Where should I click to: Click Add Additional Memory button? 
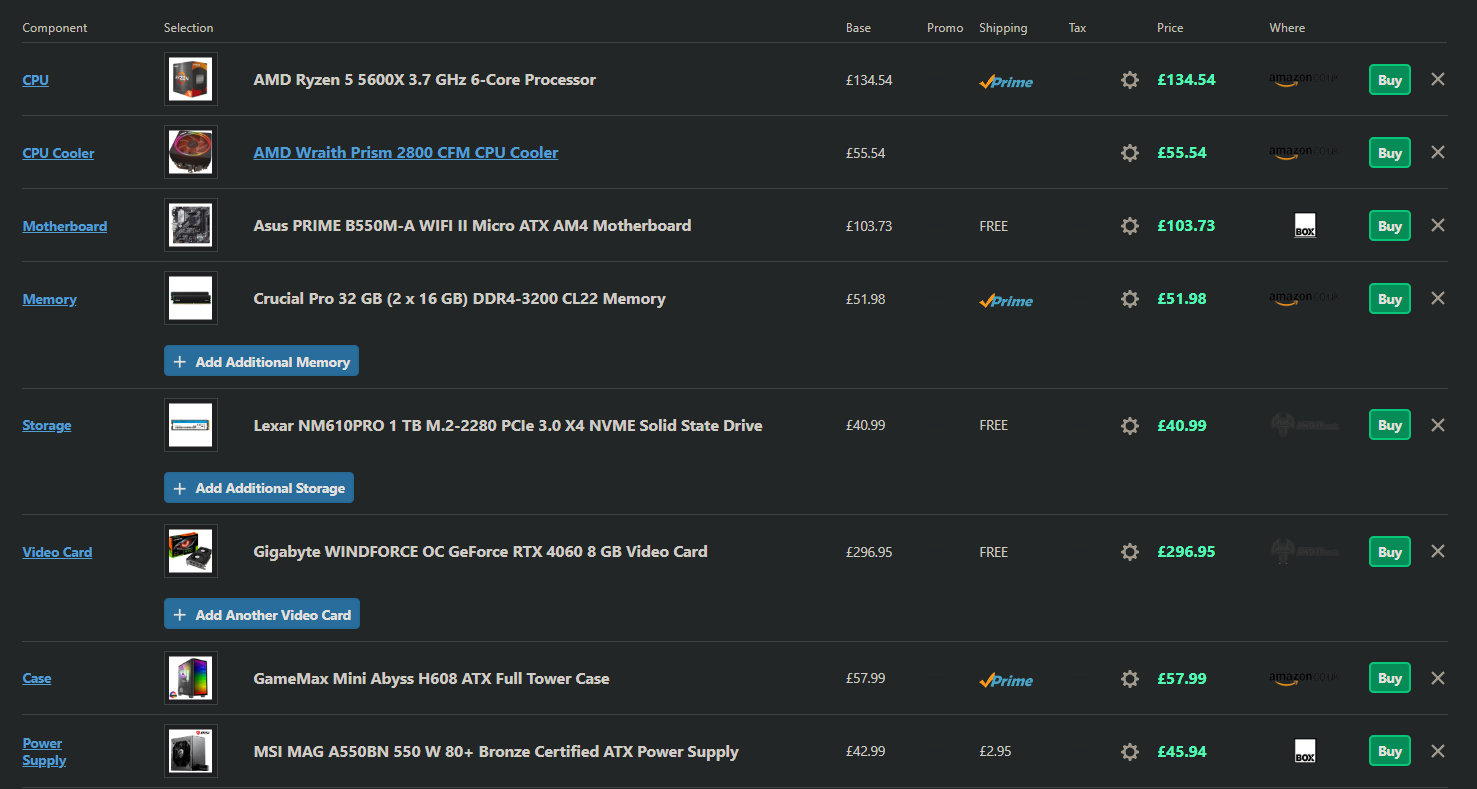click(261, 362)
